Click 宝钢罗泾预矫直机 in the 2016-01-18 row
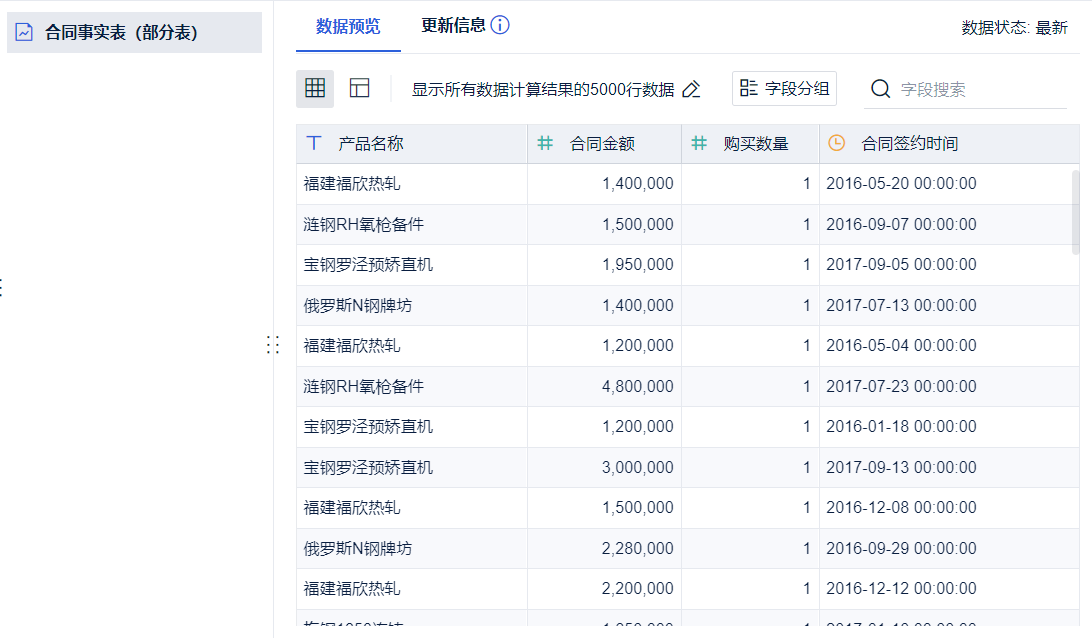This screenshot has width=1092, height=638. click(x=368, y=426)
